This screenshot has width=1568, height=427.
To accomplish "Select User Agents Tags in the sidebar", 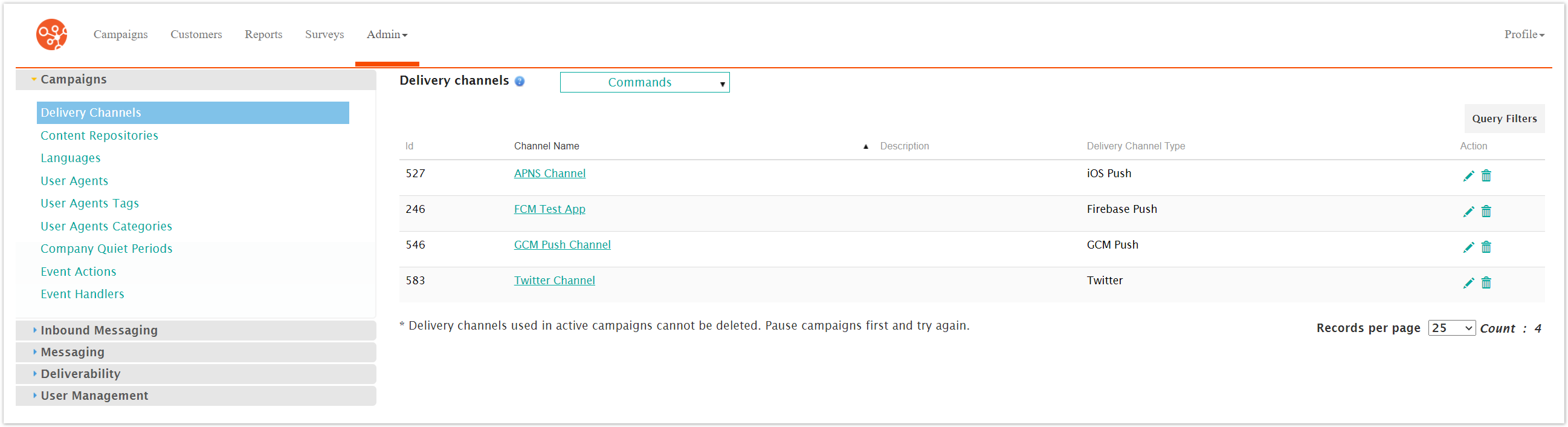I will point(89,203).
